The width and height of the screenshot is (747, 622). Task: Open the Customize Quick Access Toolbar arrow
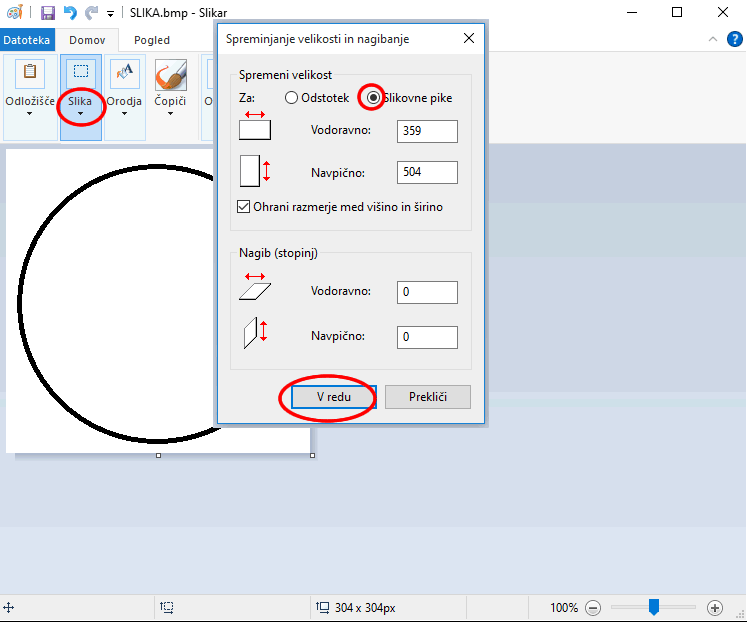pyautogui.click(x=110, y=14)
